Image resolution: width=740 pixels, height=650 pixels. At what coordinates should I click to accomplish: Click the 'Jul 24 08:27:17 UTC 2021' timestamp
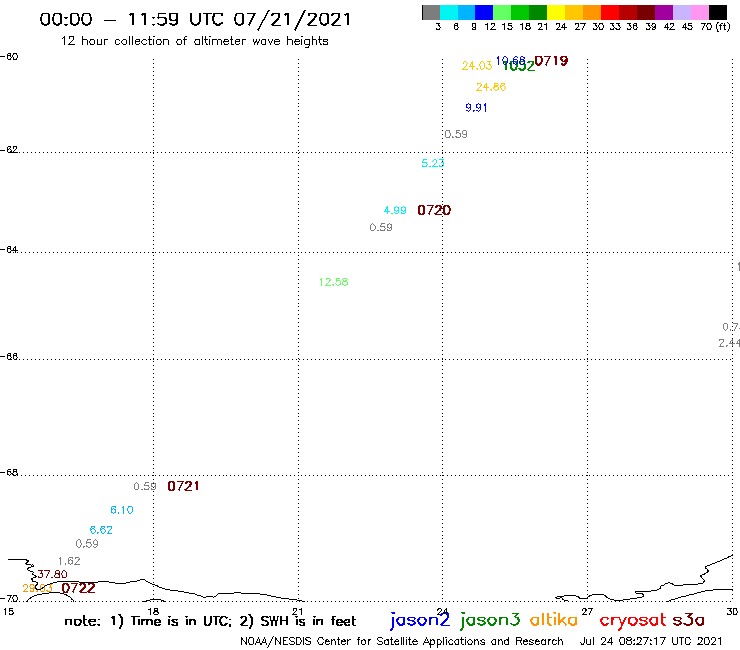click(651, 642)
